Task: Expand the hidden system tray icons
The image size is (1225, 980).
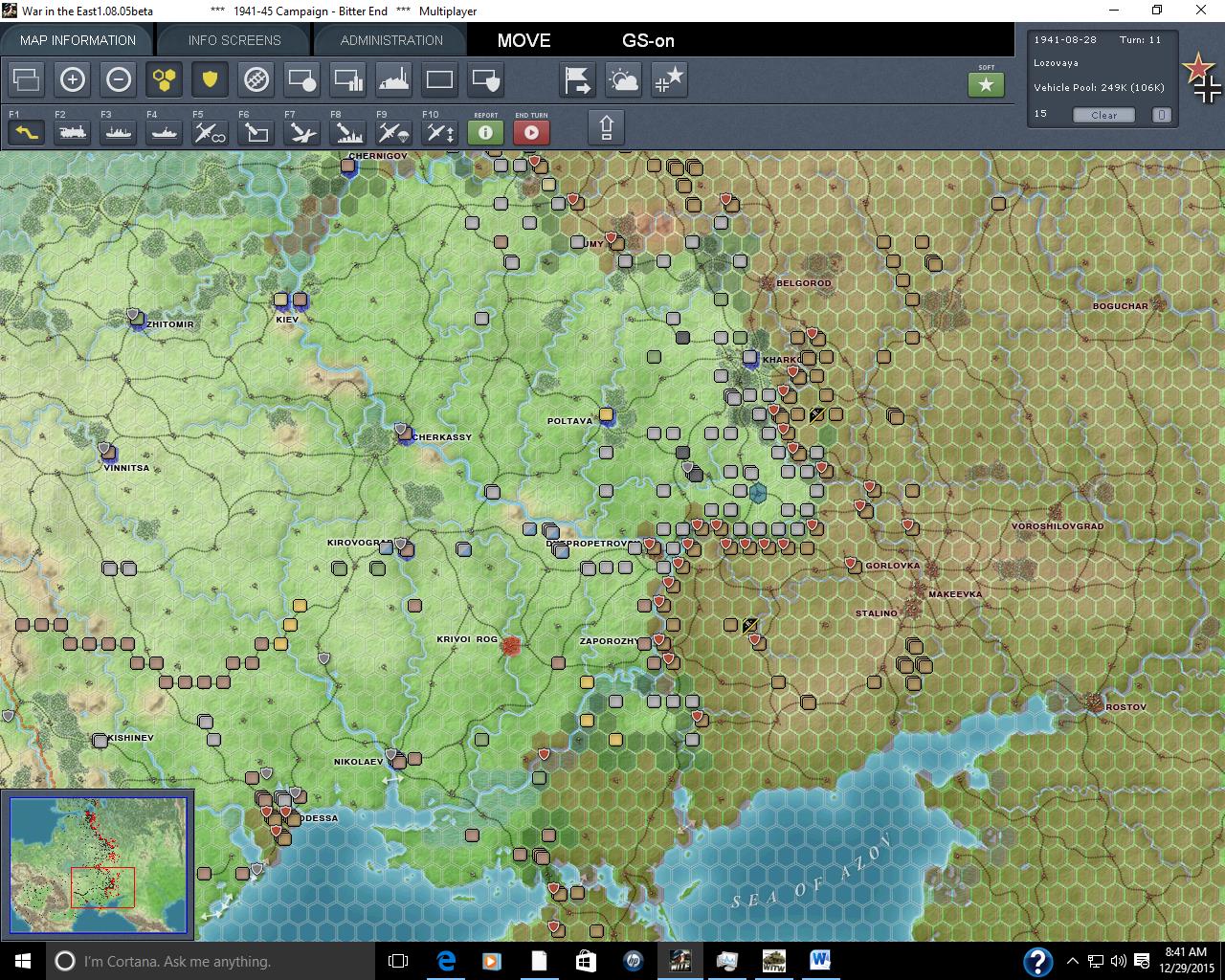Action: pos(1073,961)
